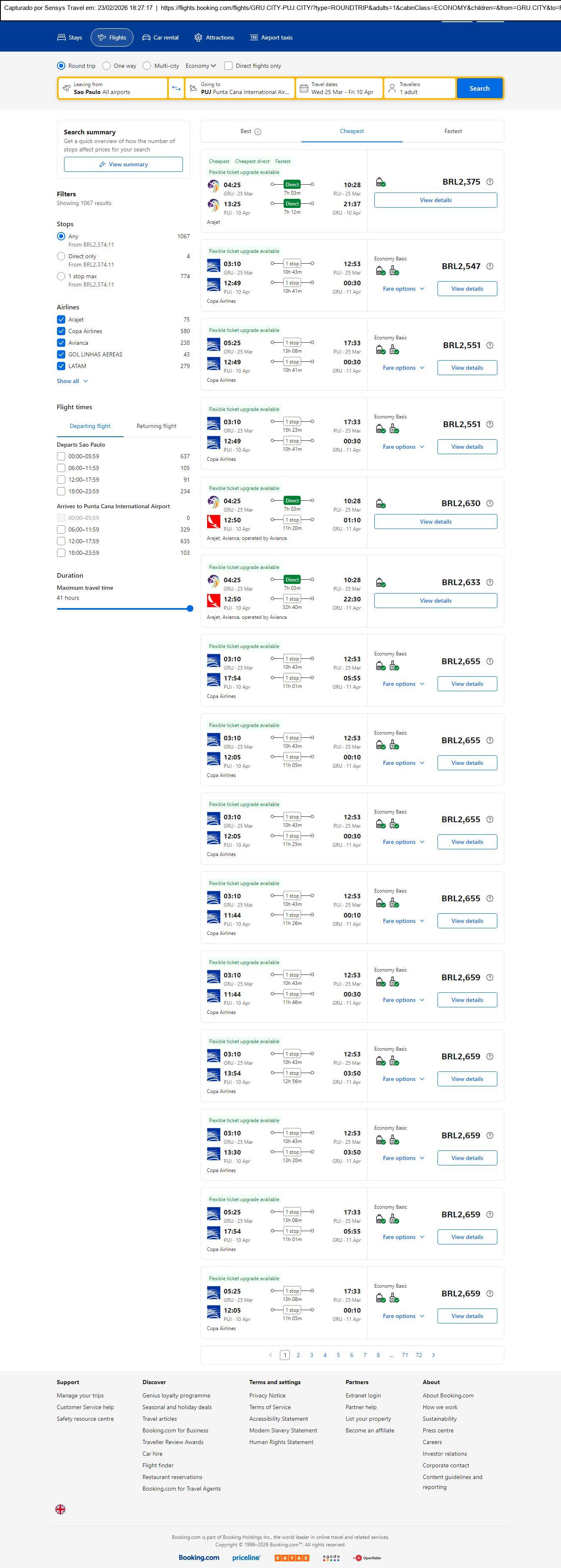Click the next page arrow in pagination
The image size is (561, 1568).
pyautogui.click(x=433, y=1355)
